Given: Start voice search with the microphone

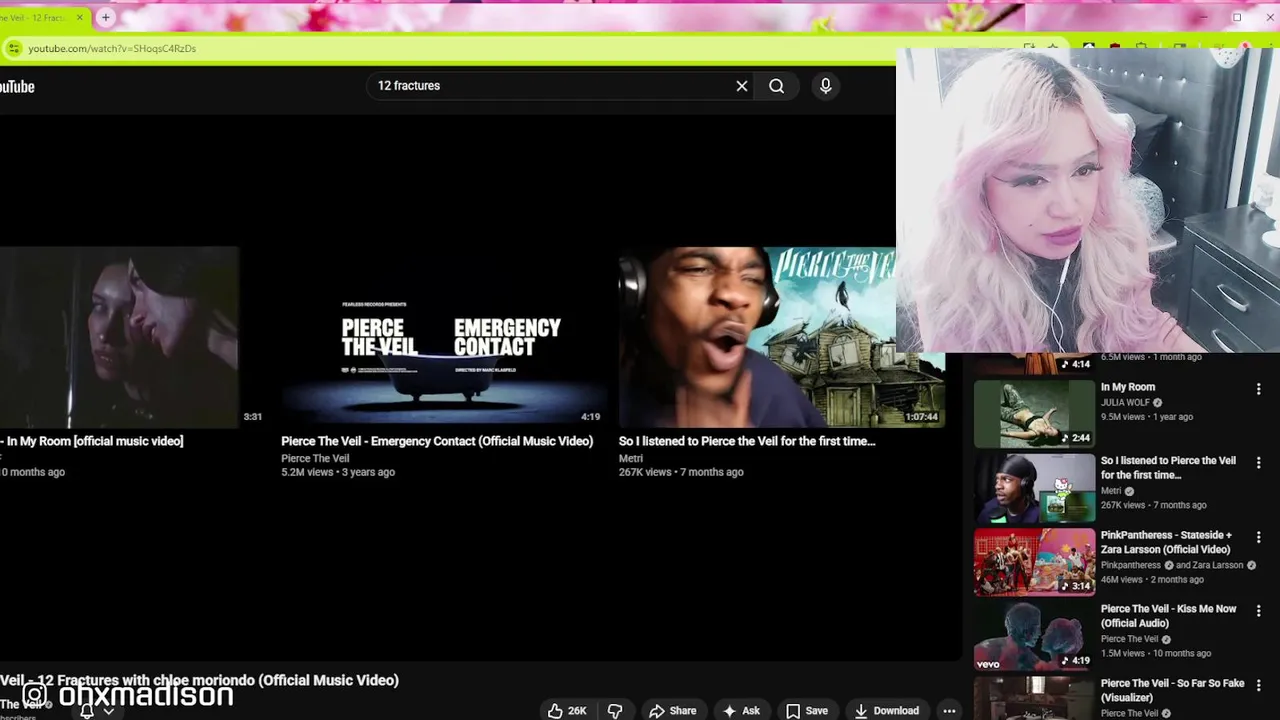Looking at the screenshot, I should tap(826, 86).
